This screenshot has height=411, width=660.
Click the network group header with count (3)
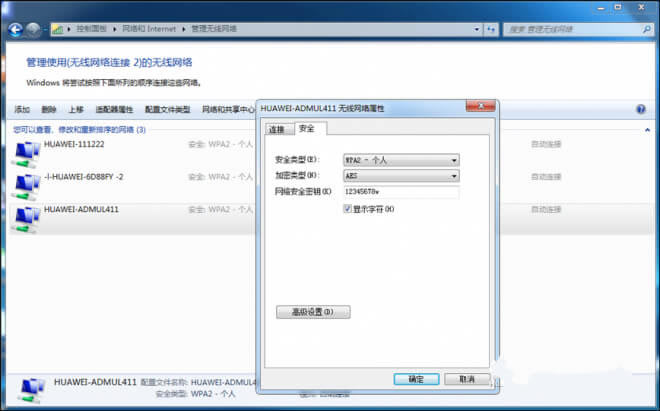coord(80,130)
